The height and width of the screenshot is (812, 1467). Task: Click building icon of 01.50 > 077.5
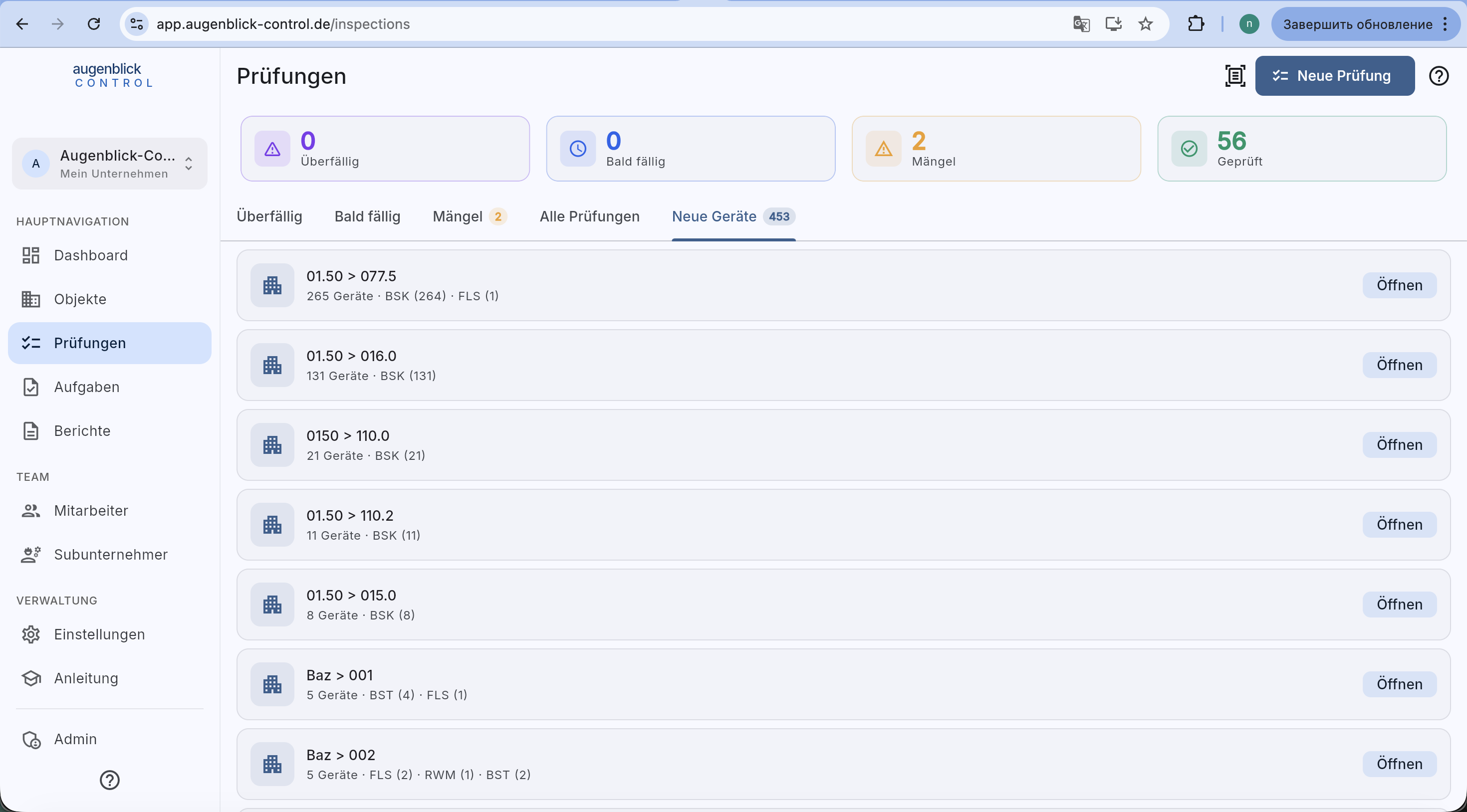click(272, 285)
